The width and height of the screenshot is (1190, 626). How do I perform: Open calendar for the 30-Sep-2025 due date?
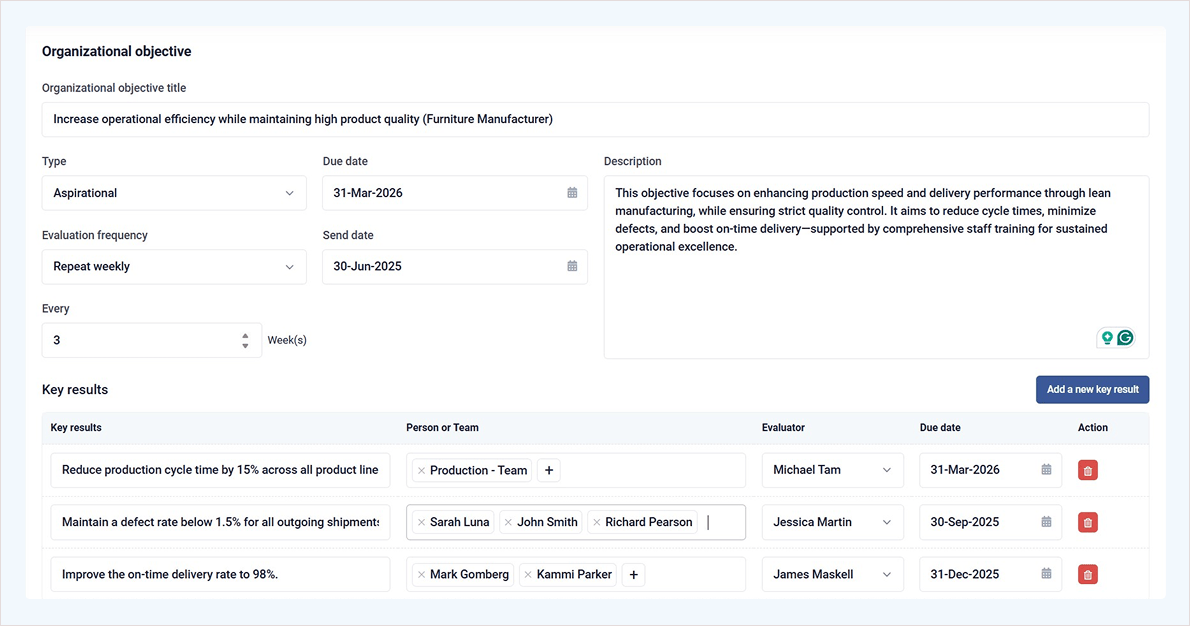coord(1046,522)
